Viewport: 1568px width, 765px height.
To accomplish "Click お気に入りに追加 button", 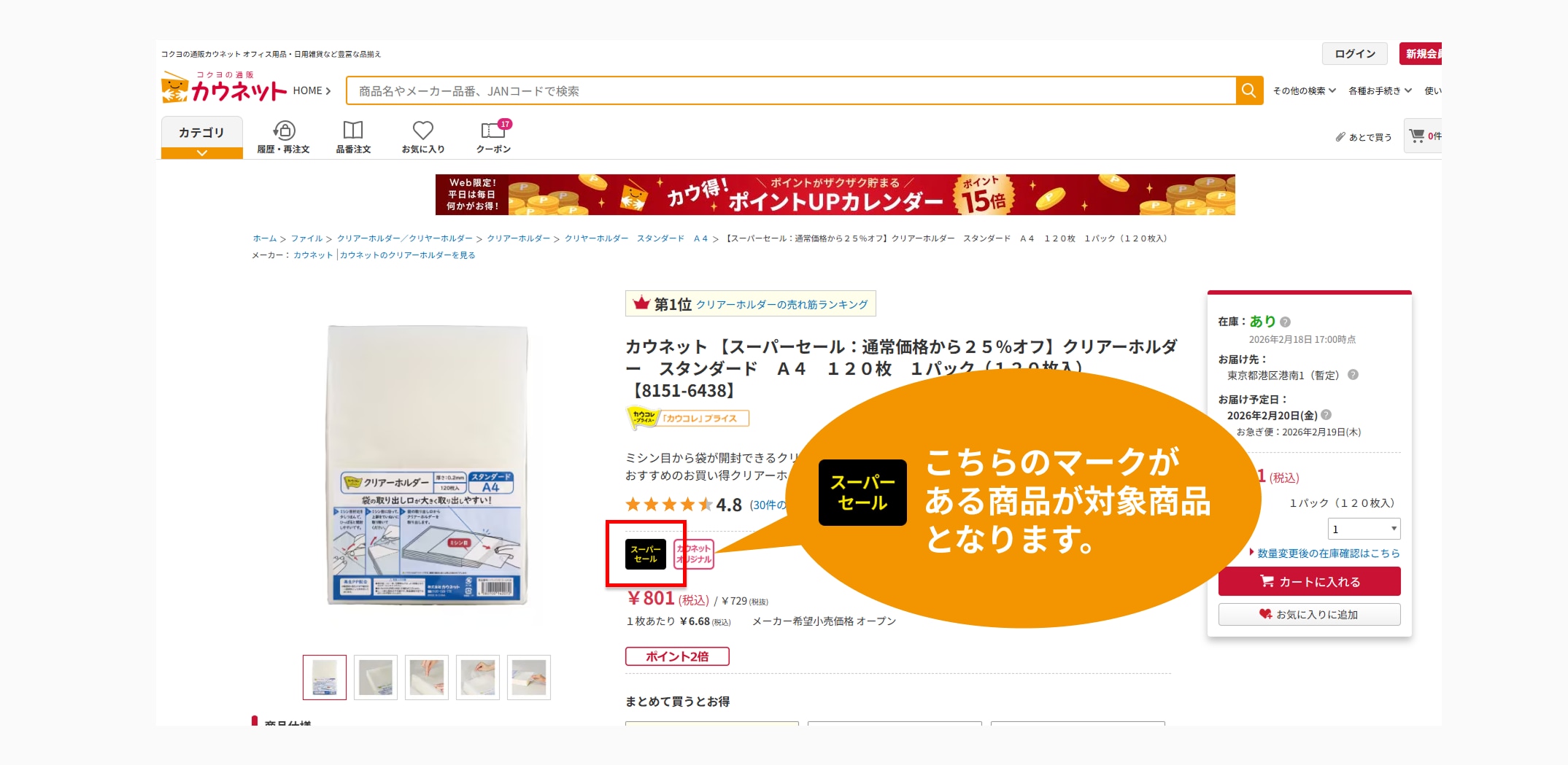I will coord(1309,614).
